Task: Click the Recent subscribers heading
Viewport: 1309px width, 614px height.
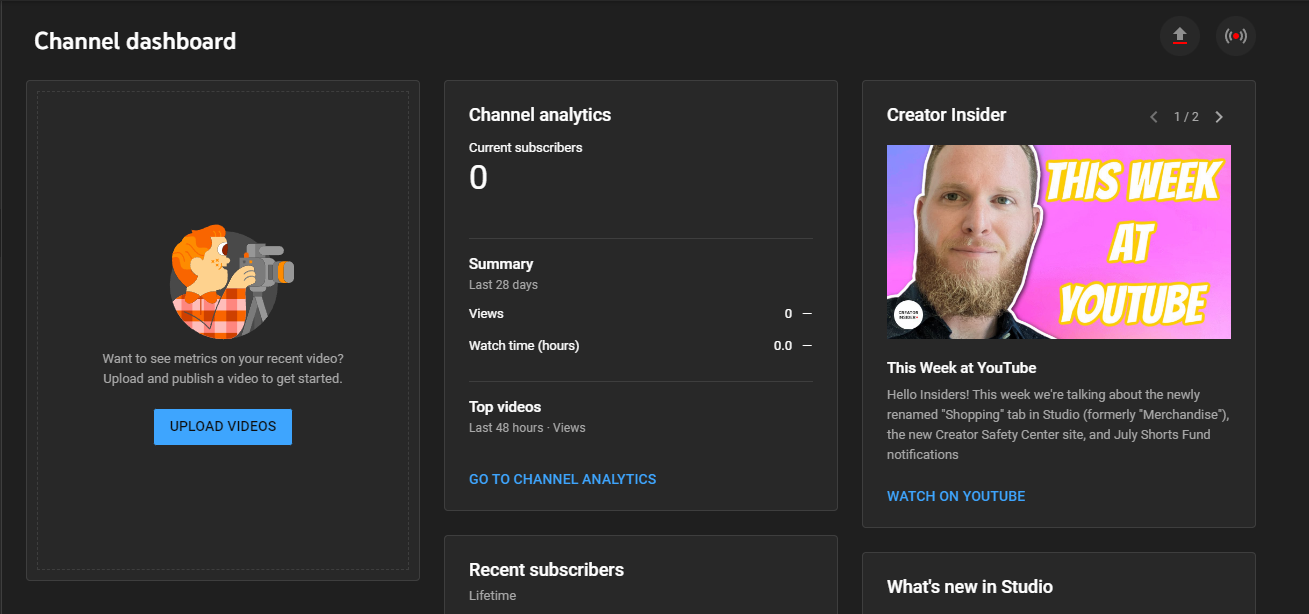Action: (546, 570)
